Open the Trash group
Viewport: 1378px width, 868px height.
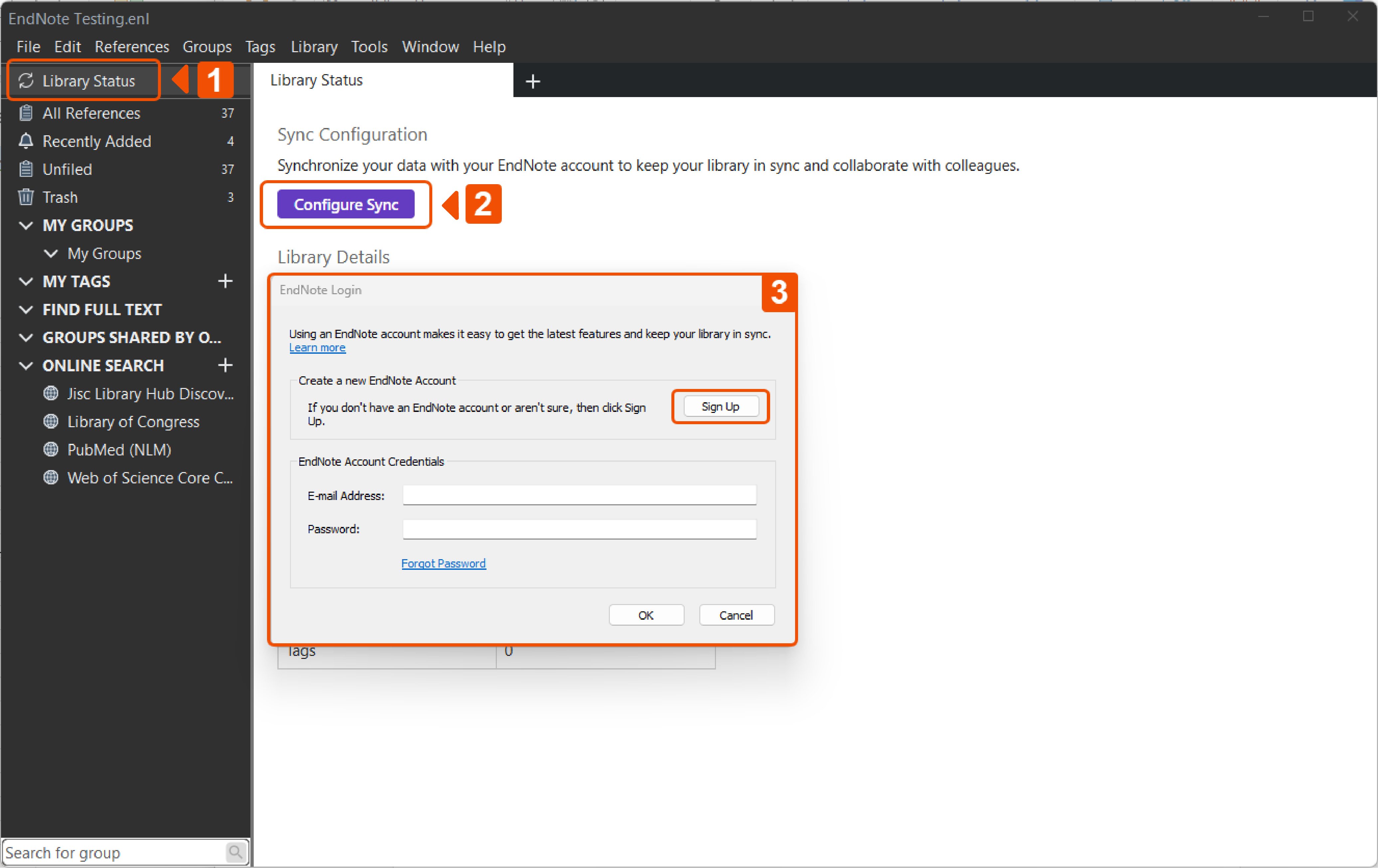pos(126,197)
